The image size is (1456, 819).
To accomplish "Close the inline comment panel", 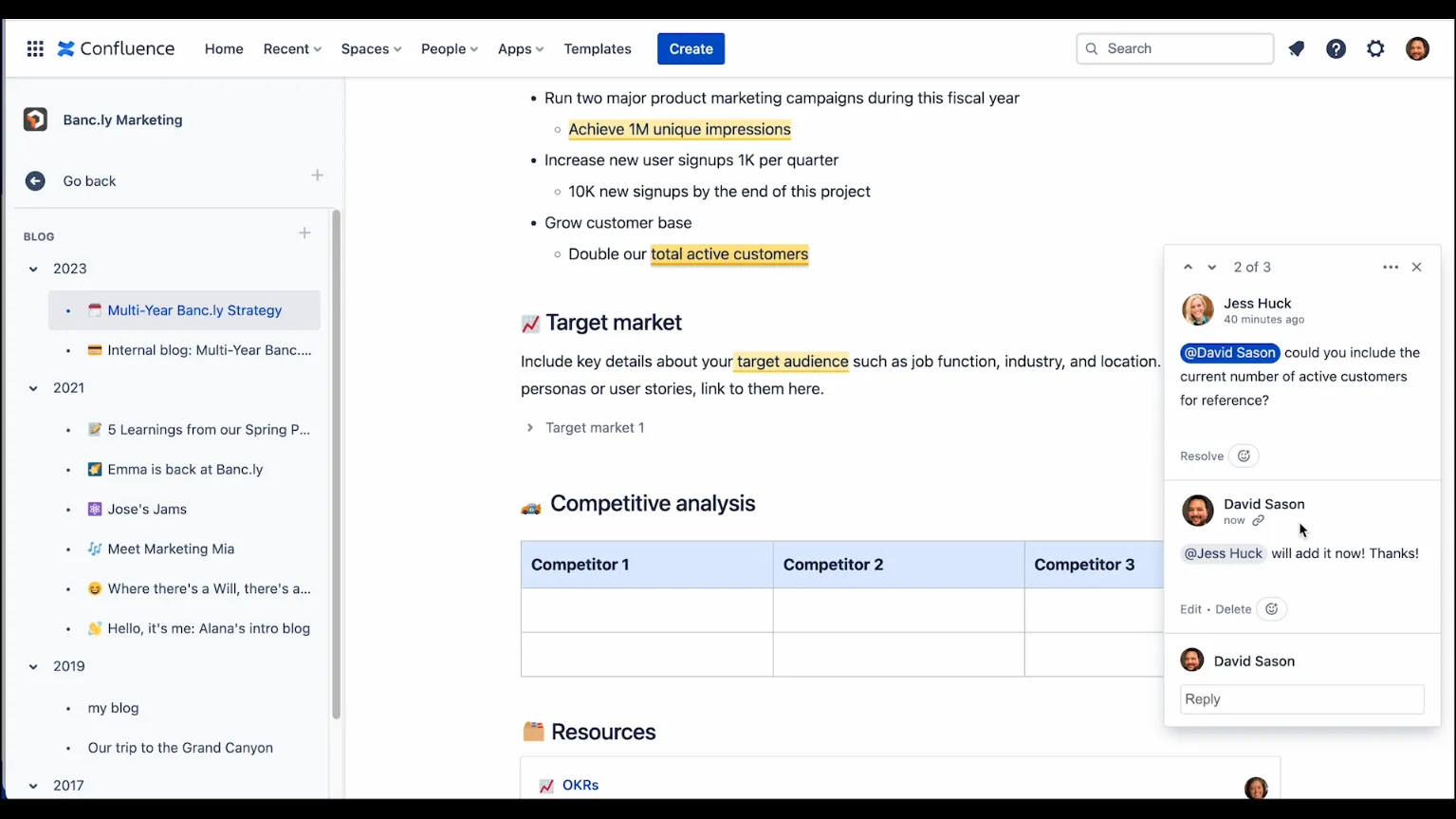I will click(x=1416, y=268).
